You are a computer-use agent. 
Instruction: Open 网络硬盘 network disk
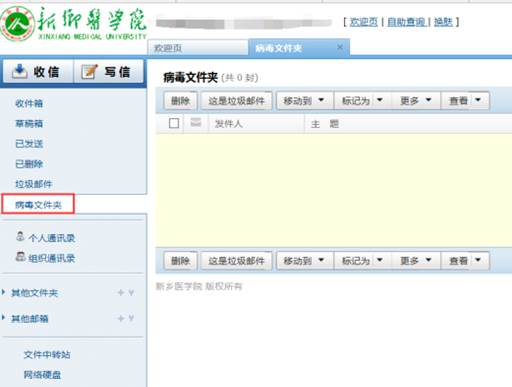tap(42, 375)
